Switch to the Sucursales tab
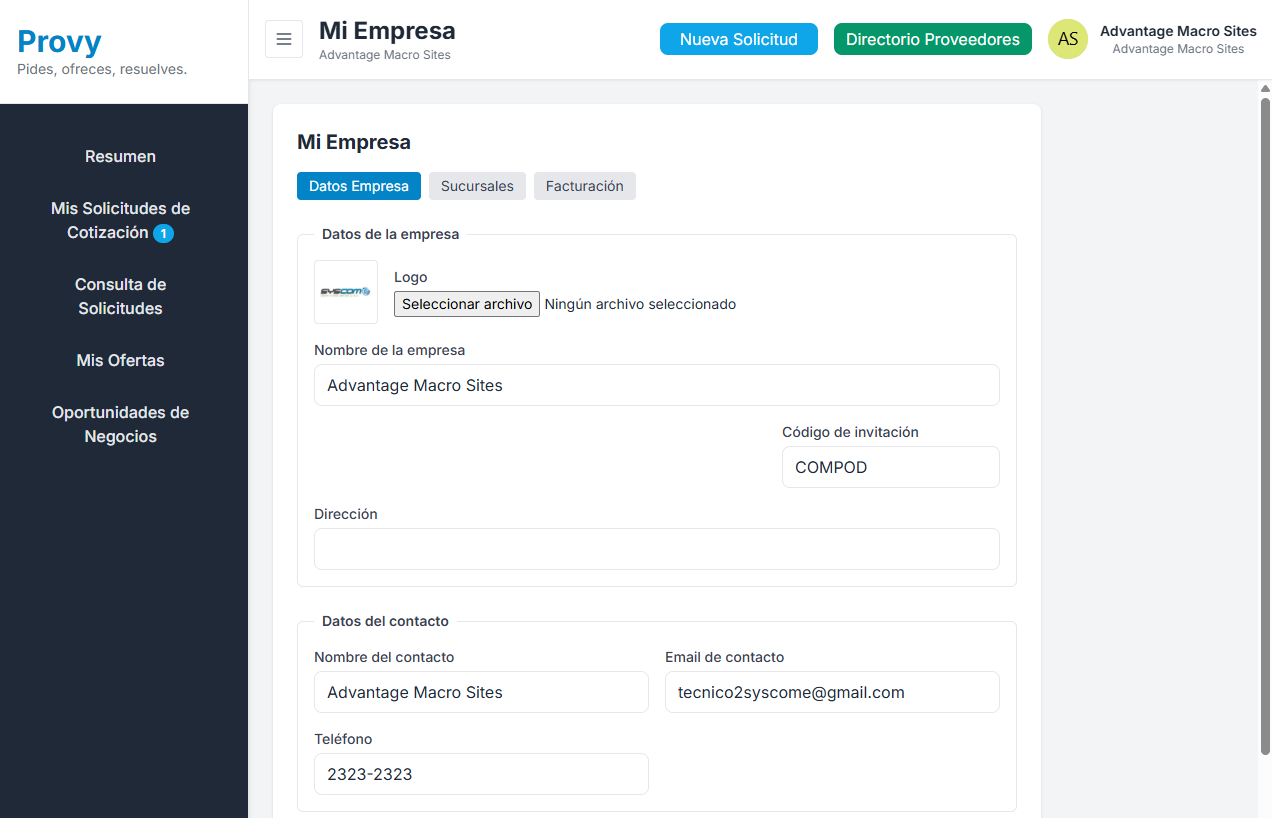 click(x=477, y=186)
